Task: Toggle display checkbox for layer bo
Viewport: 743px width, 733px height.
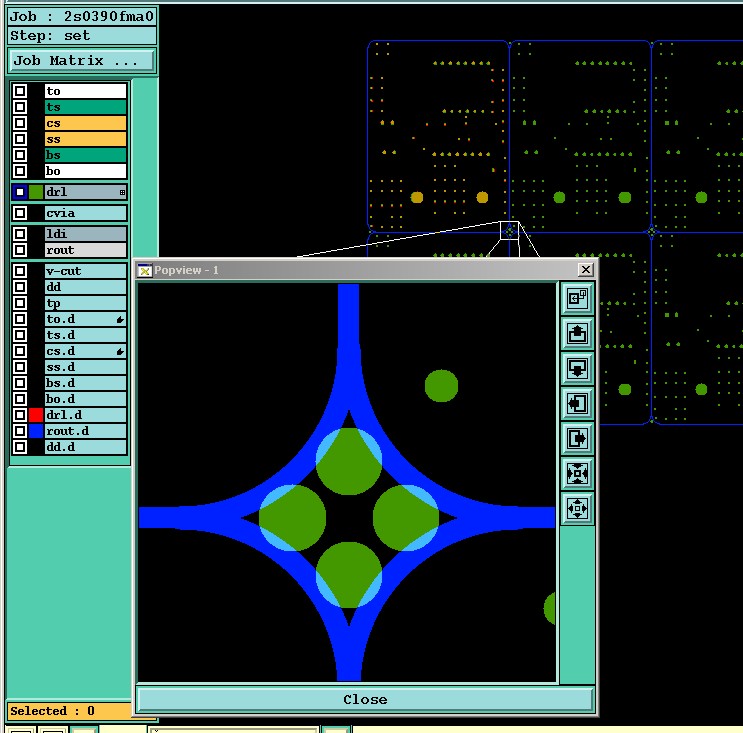Action: (20, 171)
